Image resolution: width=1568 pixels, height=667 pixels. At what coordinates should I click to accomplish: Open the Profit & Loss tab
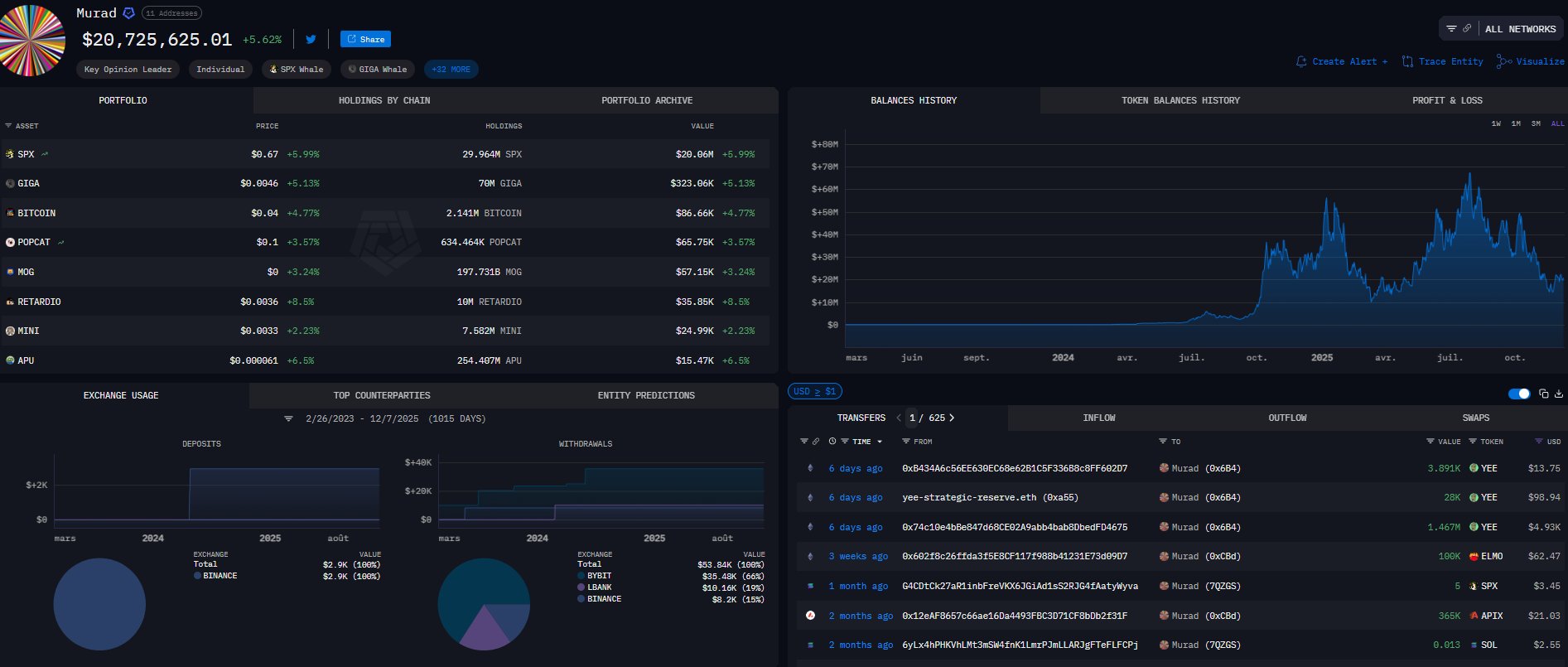[x=1446, y=100]
